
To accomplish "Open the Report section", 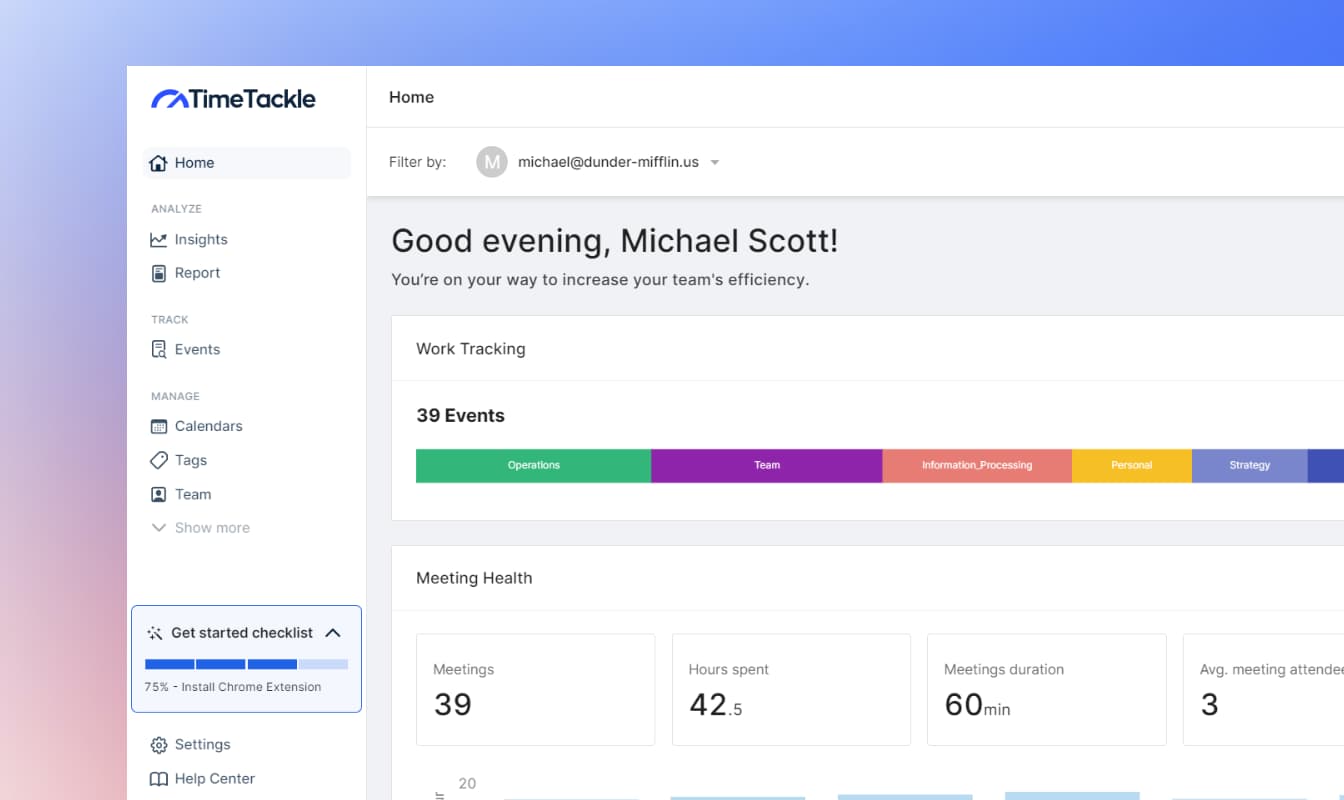I will tap(197, 273).
